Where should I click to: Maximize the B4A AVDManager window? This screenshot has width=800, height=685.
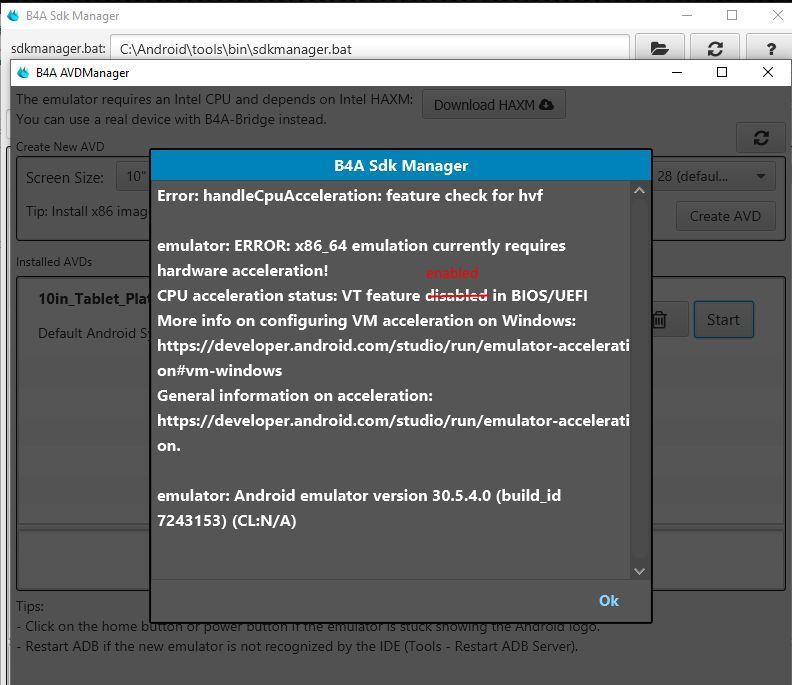(x=721, y=72)
